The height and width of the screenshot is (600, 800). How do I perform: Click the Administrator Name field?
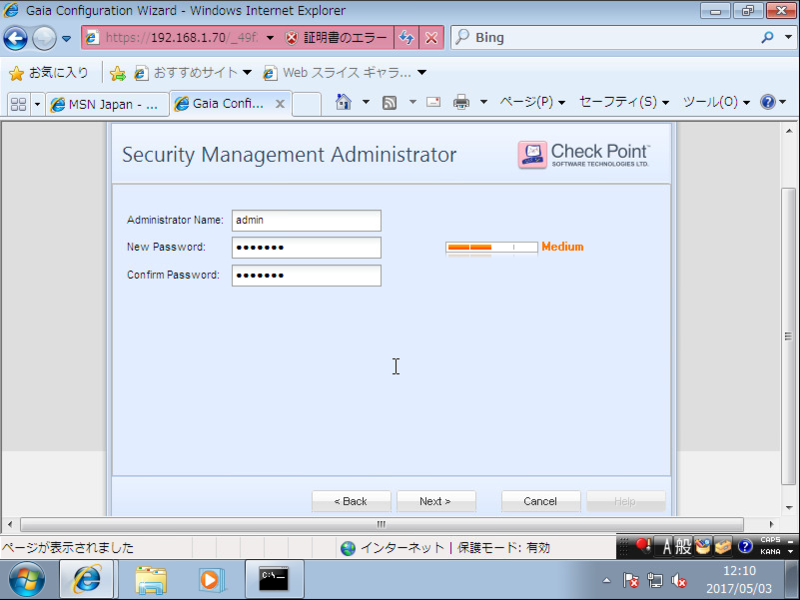pyautogui.click(x=306, y=220)
